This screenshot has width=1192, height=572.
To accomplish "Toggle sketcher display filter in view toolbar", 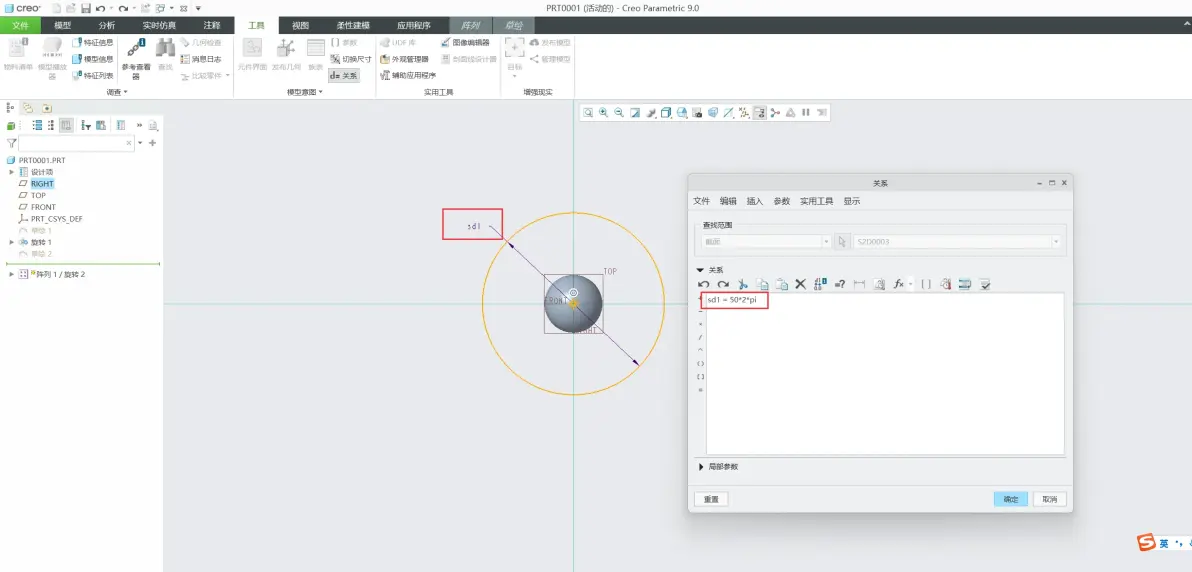I will point(759,113).
